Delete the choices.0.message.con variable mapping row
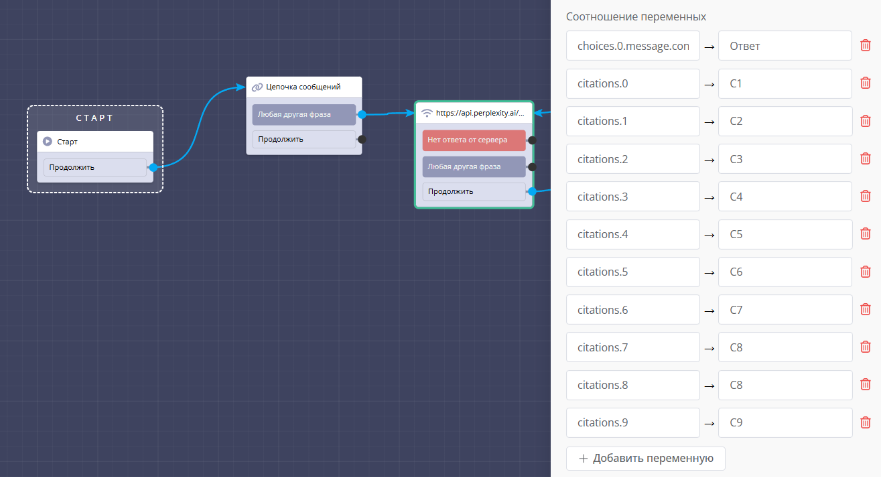 click(865, 46)
